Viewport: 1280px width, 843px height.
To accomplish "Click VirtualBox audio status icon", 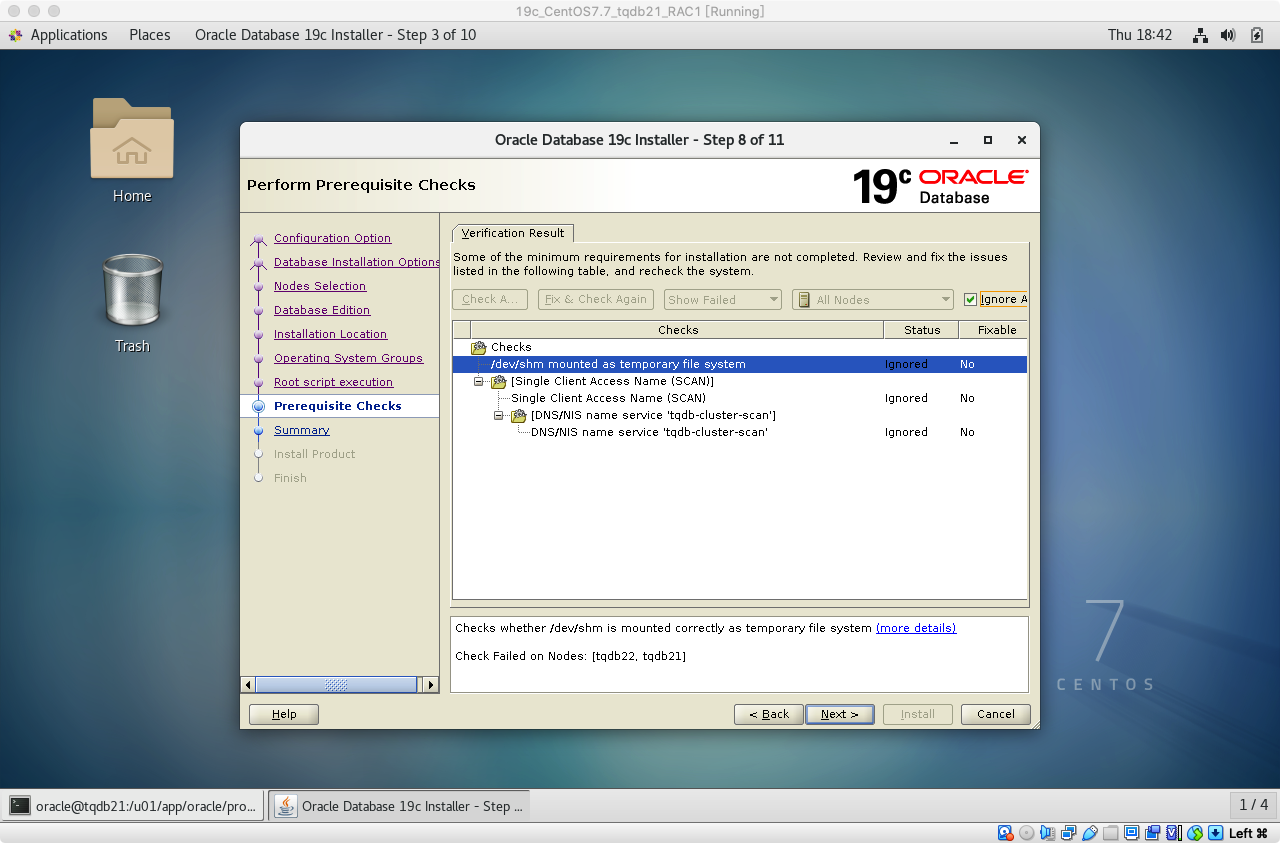I will point(1047,833).
